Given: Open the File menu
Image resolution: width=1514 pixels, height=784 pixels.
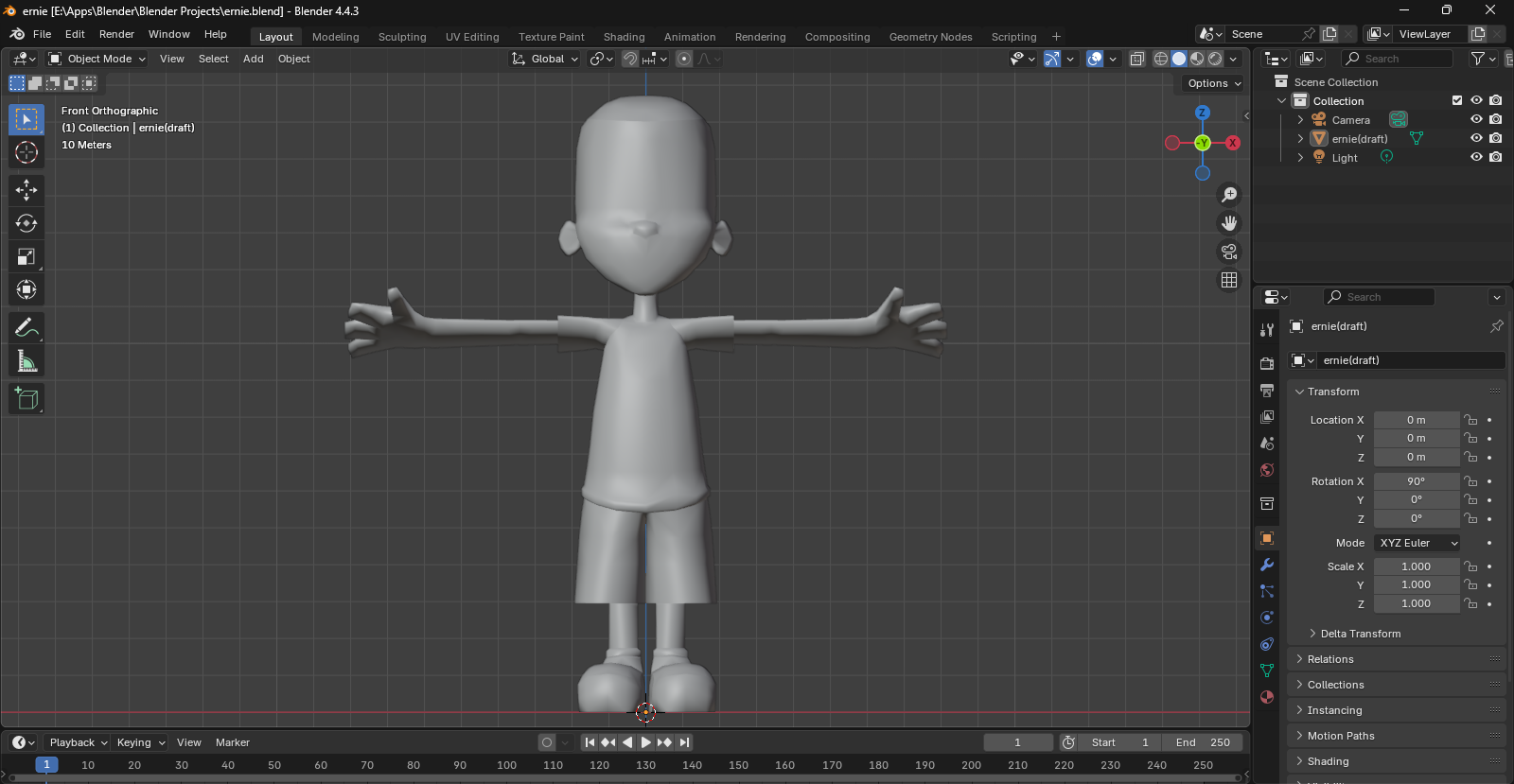Looking at the screenshot, I should click(x=42, y=34).
